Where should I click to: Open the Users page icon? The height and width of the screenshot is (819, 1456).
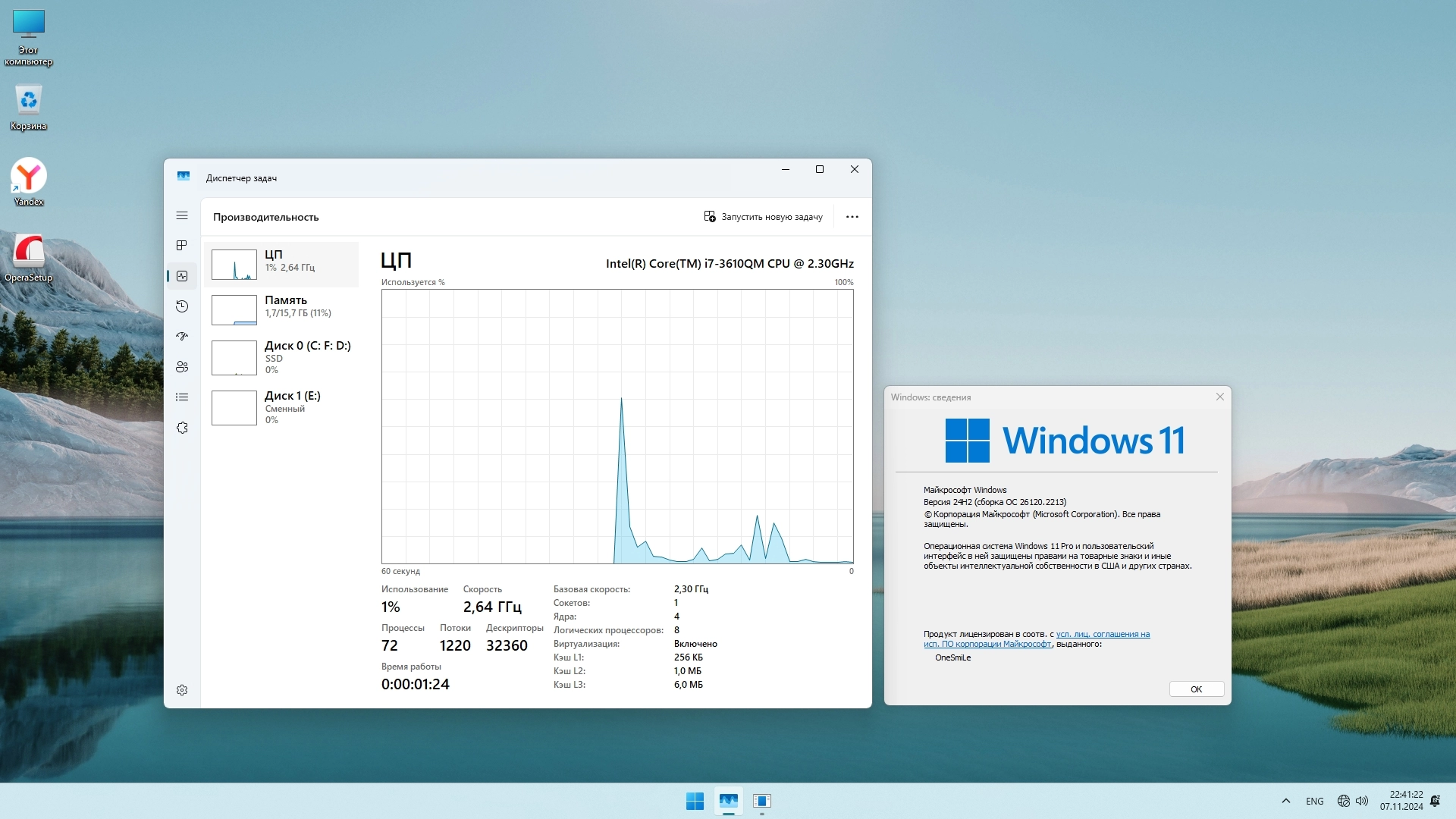point(182,367)
